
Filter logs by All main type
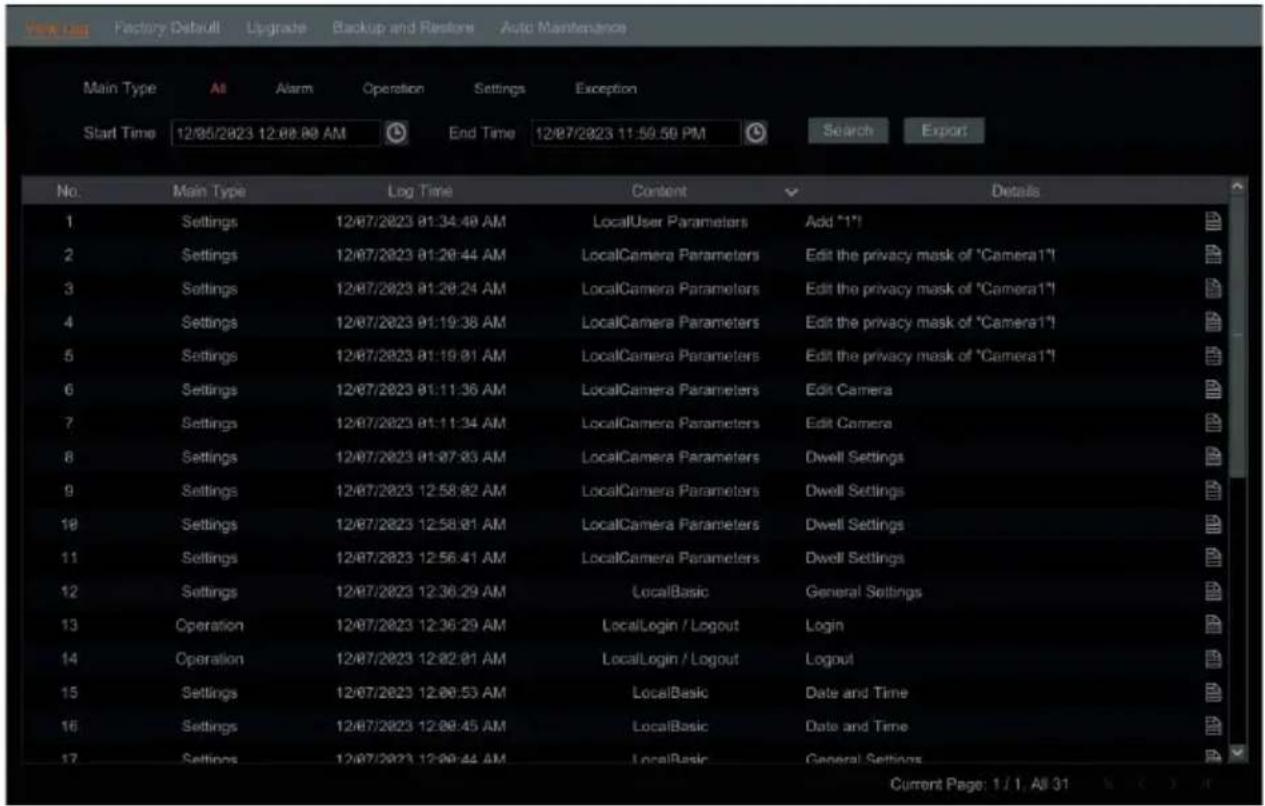[x=218, y=89]
